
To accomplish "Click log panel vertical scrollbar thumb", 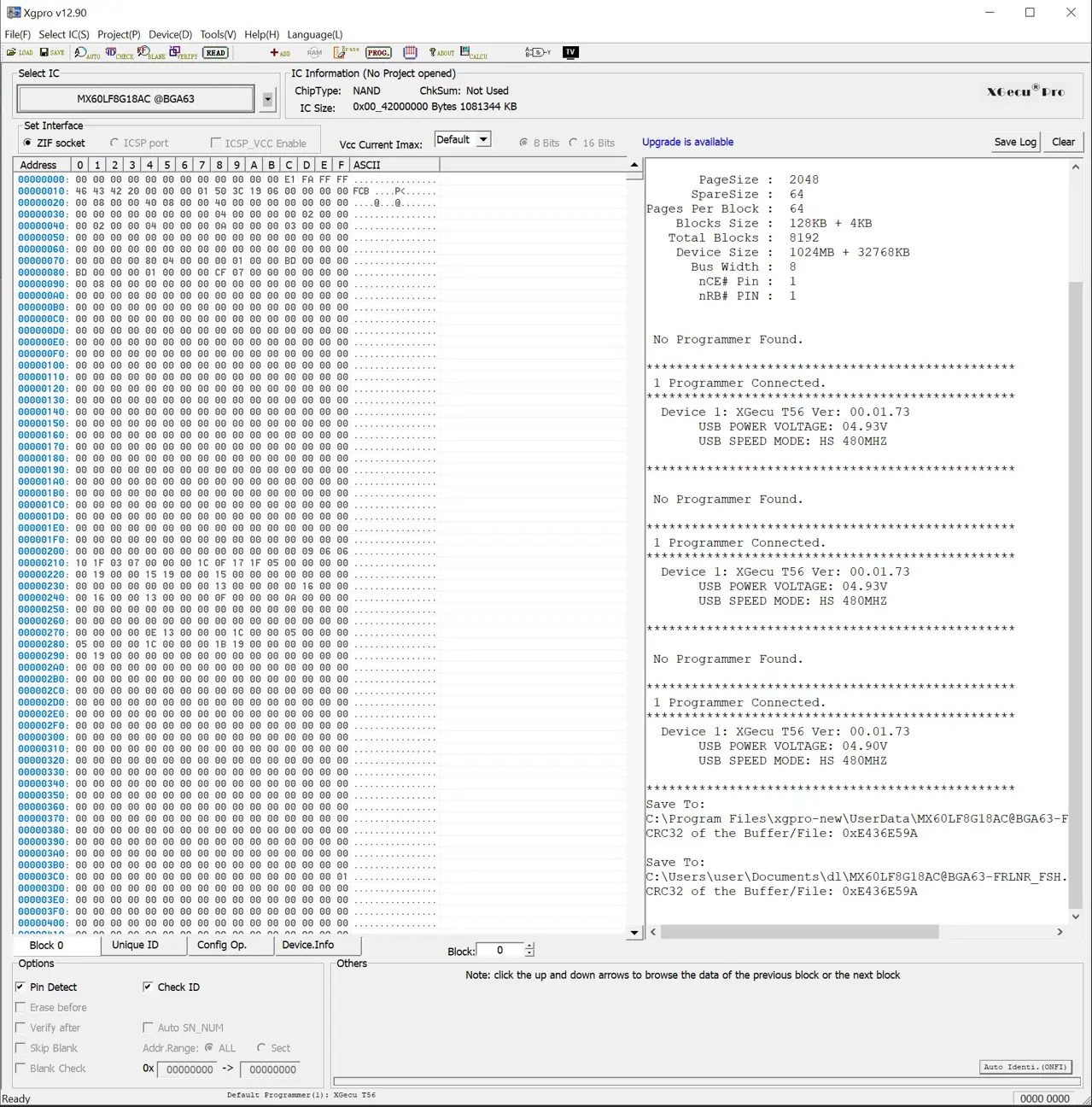I will coord(1076,595).
